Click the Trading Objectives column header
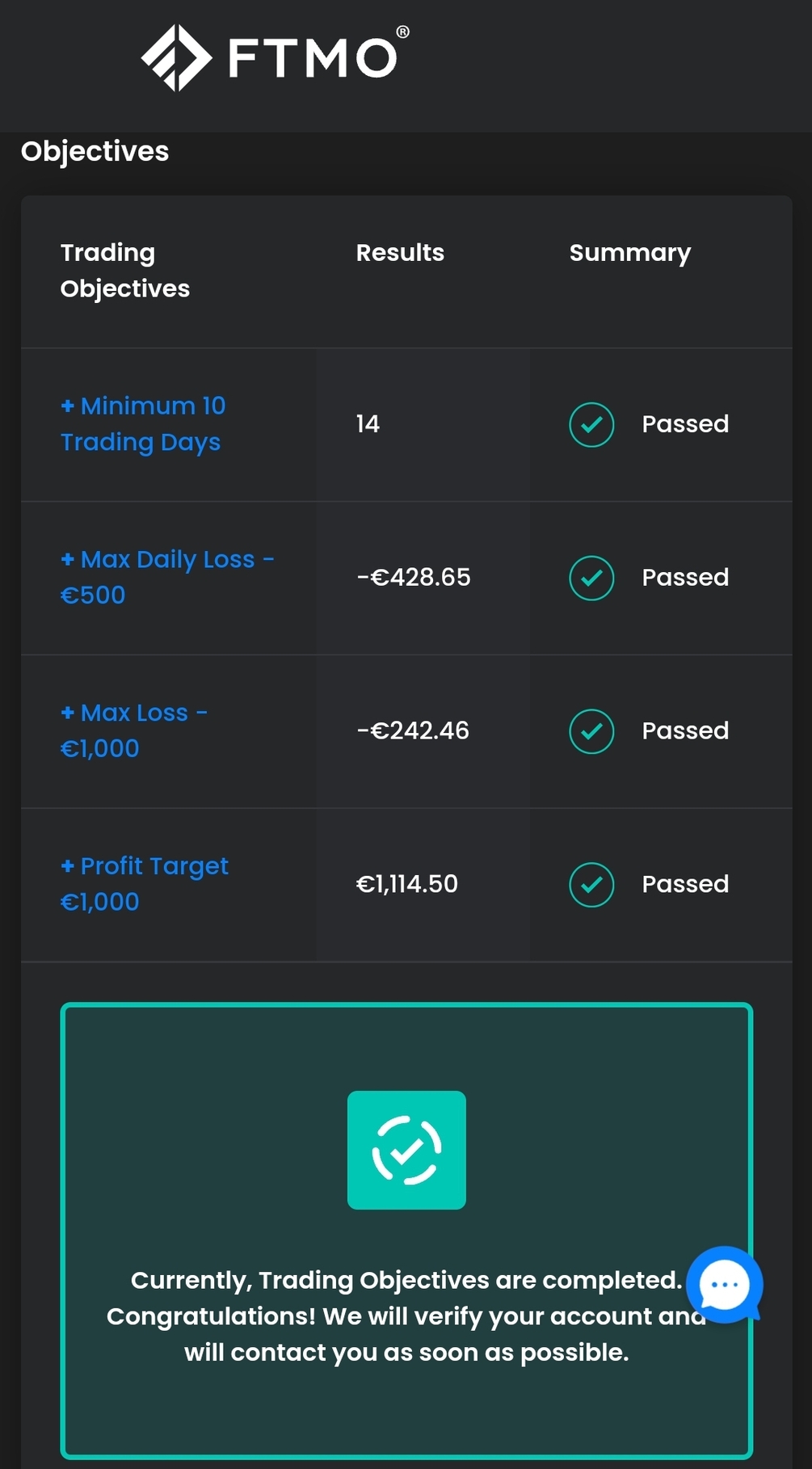 125,270
